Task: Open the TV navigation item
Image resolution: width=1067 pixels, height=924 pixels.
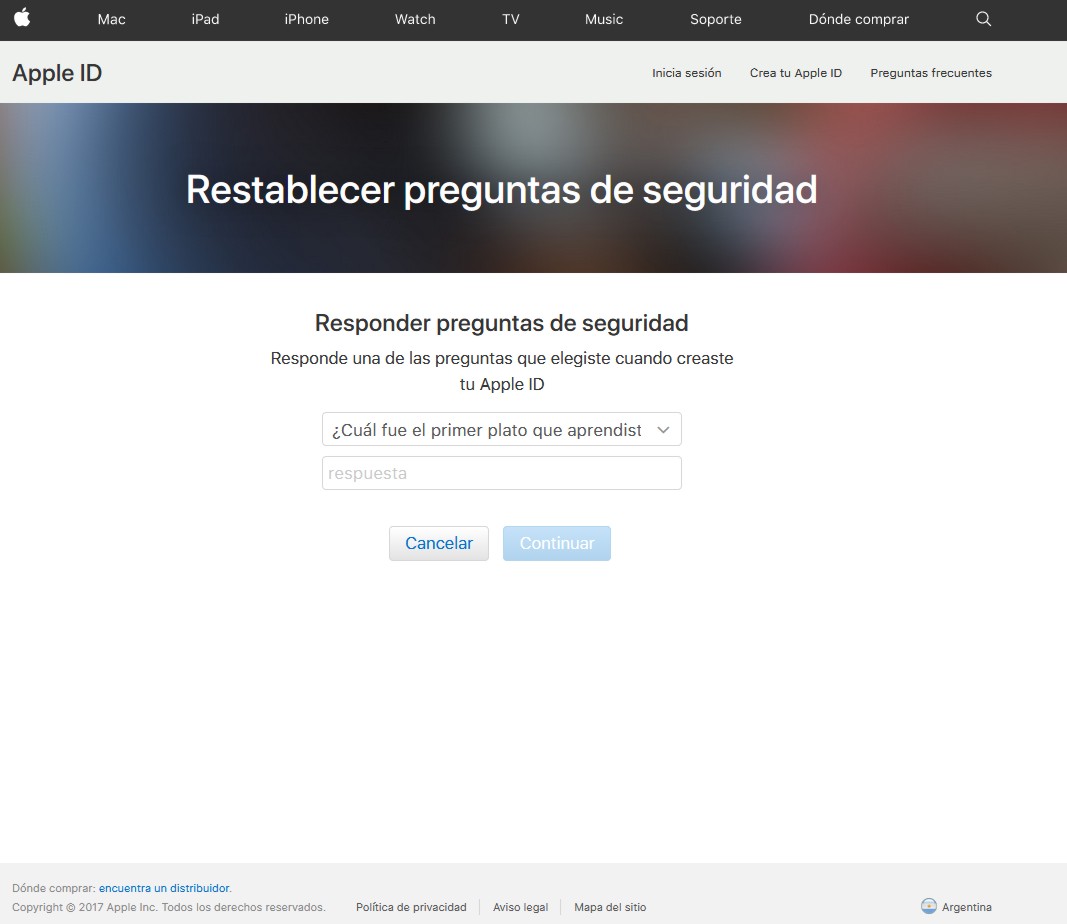Action: (x=510, y=19)
